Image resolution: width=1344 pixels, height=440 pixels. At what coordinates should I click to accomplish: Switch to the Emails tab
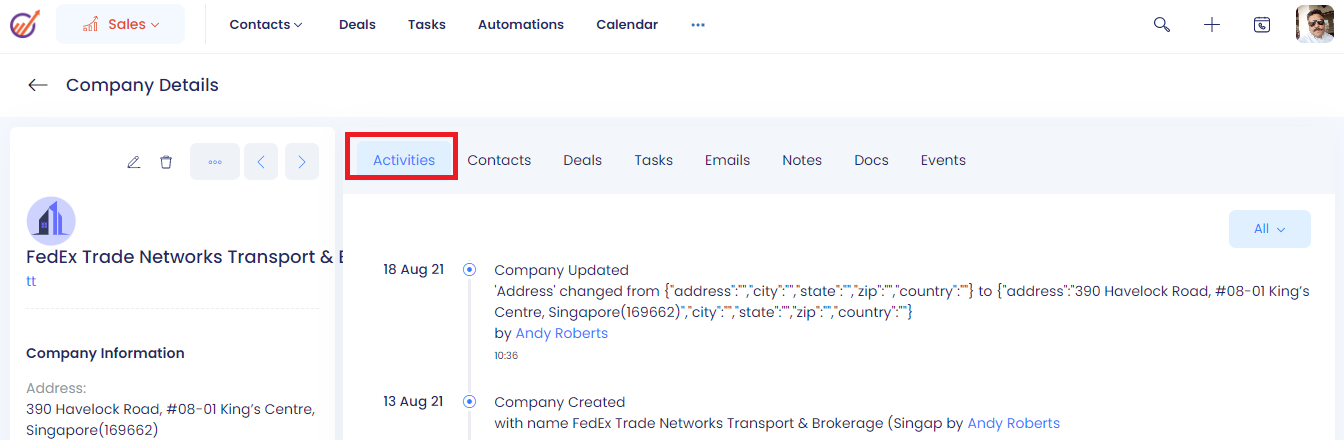(x=727, y=160)
